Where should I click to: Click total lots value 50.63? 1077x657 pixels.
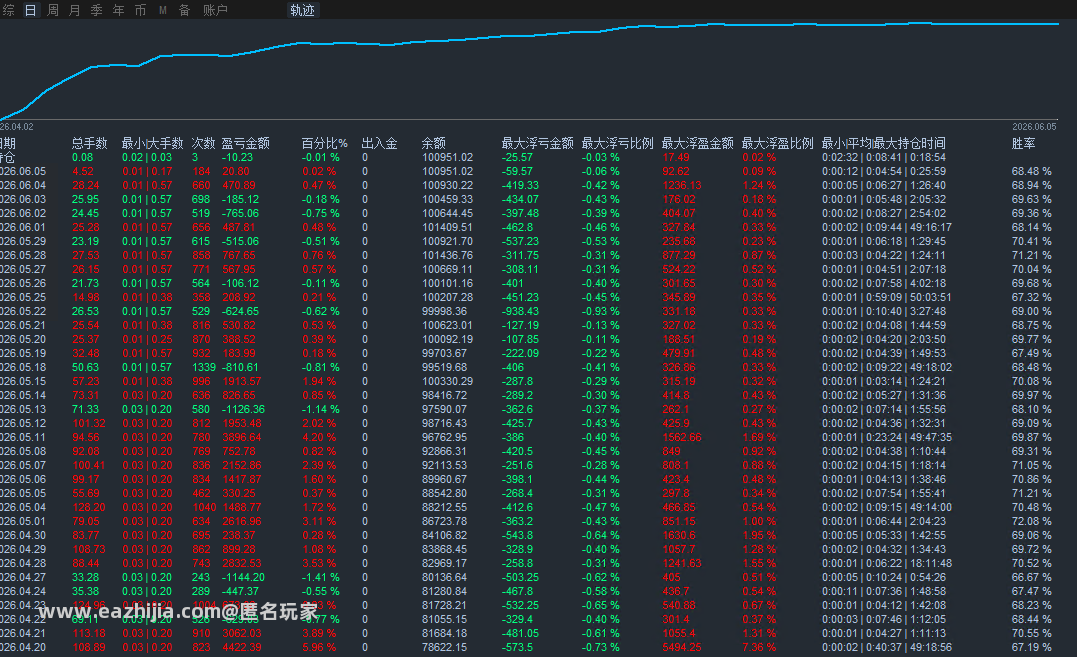[x=85, y=367]
